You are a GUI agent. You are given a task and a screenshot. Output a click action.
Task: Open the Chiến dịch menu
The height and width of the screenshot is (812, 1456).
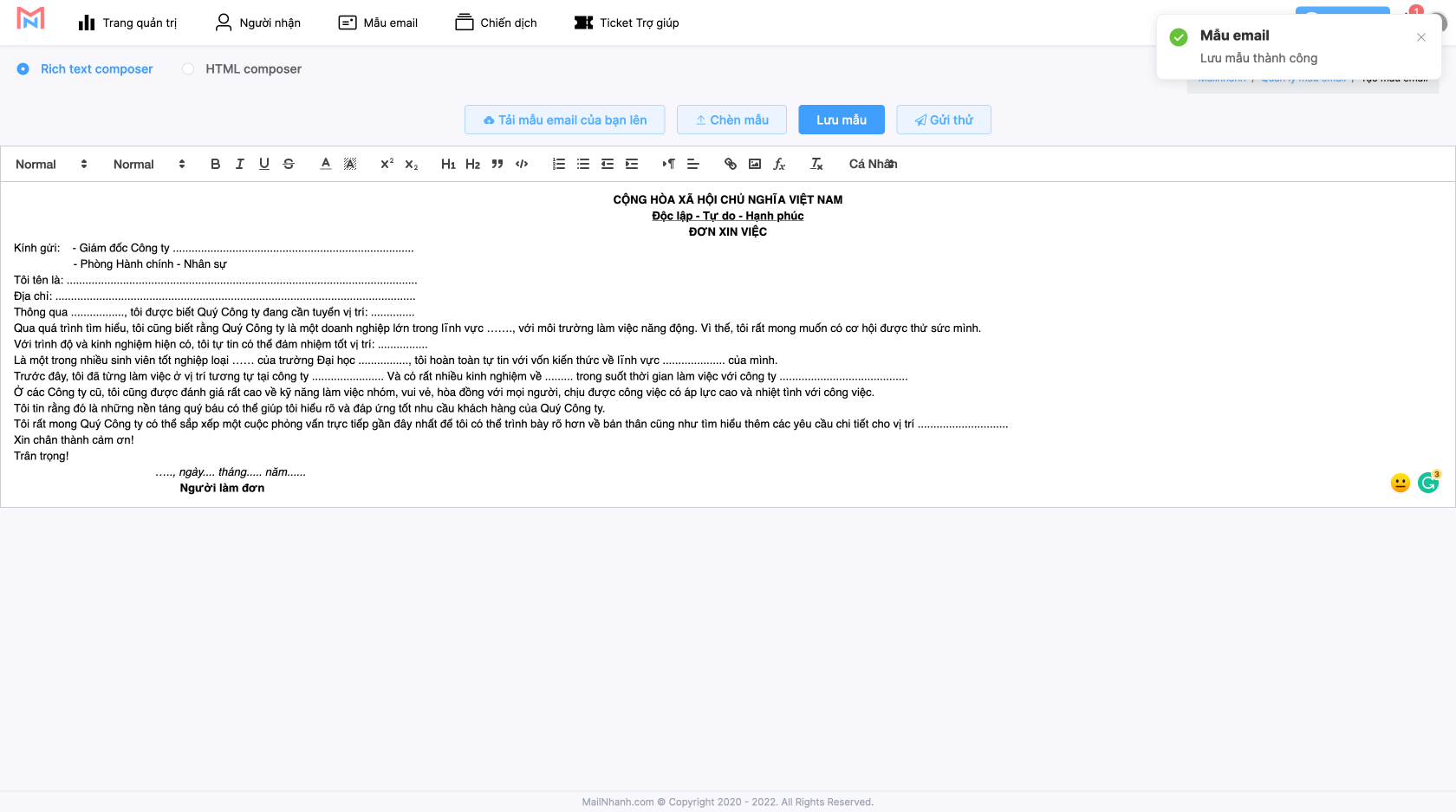coord(496,23)
